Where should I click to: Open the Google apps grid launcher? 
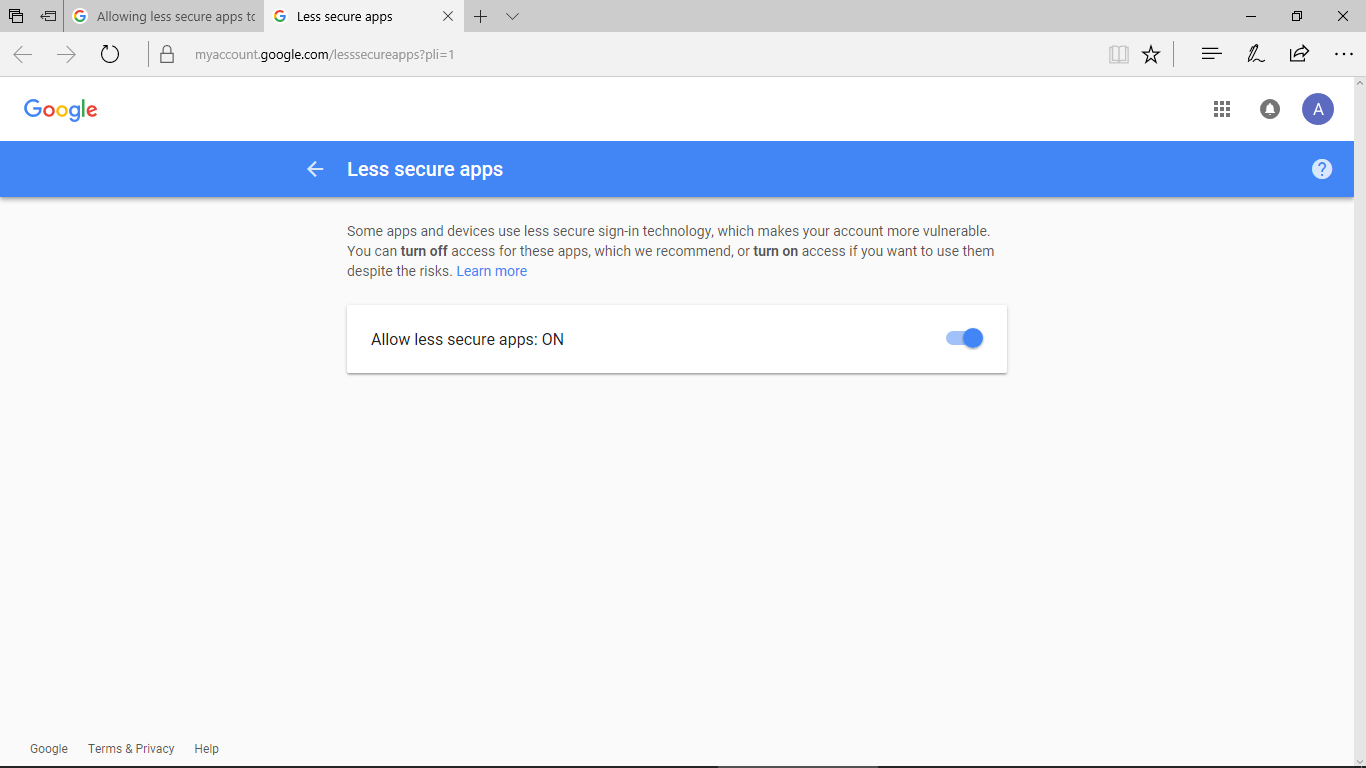(1221, 109)
